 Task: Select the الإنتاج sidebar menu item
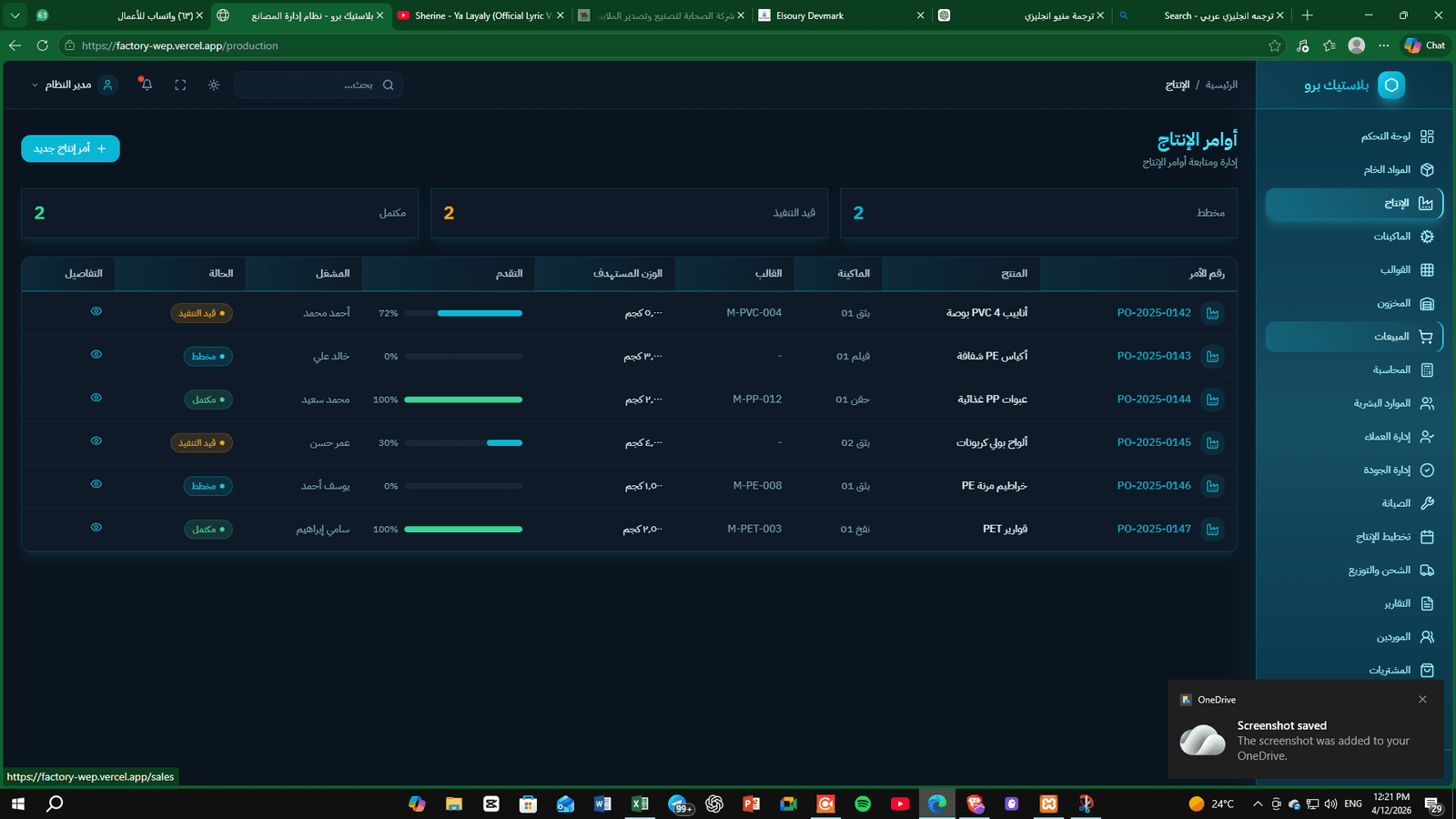pos(1352,204)
